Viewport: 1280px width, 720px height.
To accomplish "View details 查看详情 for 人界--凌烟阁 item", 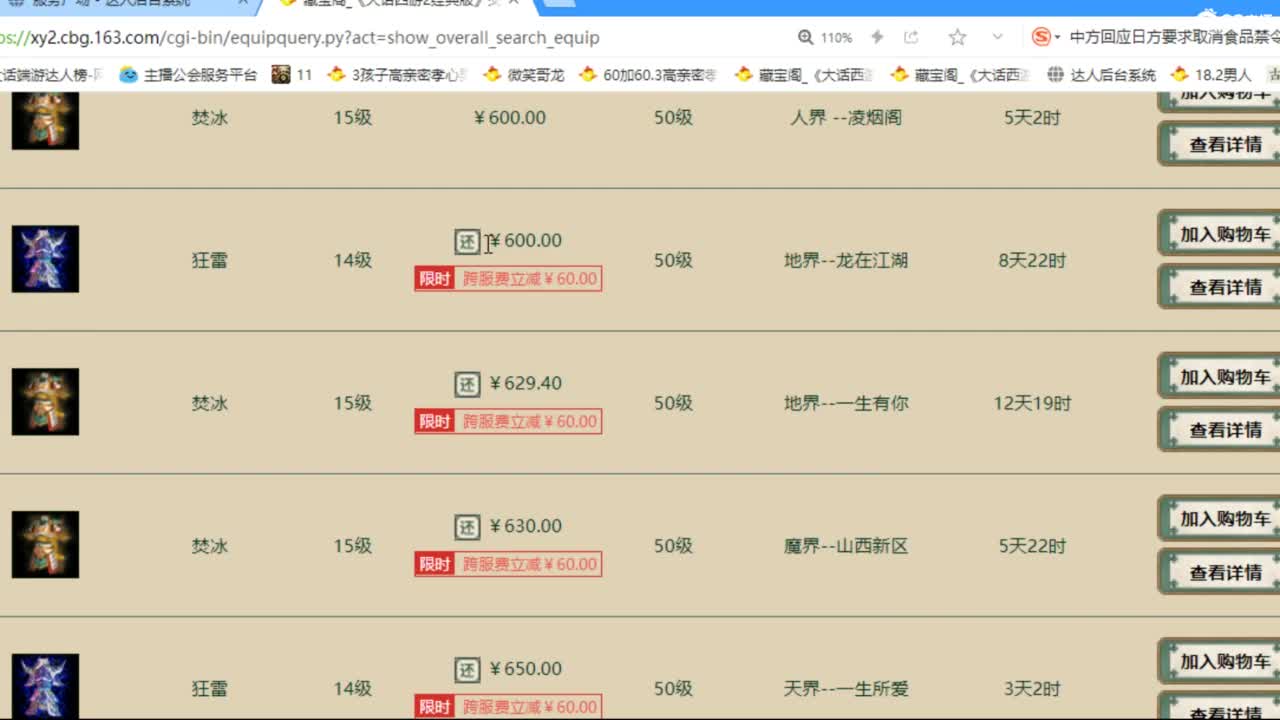I will 1220,145.
